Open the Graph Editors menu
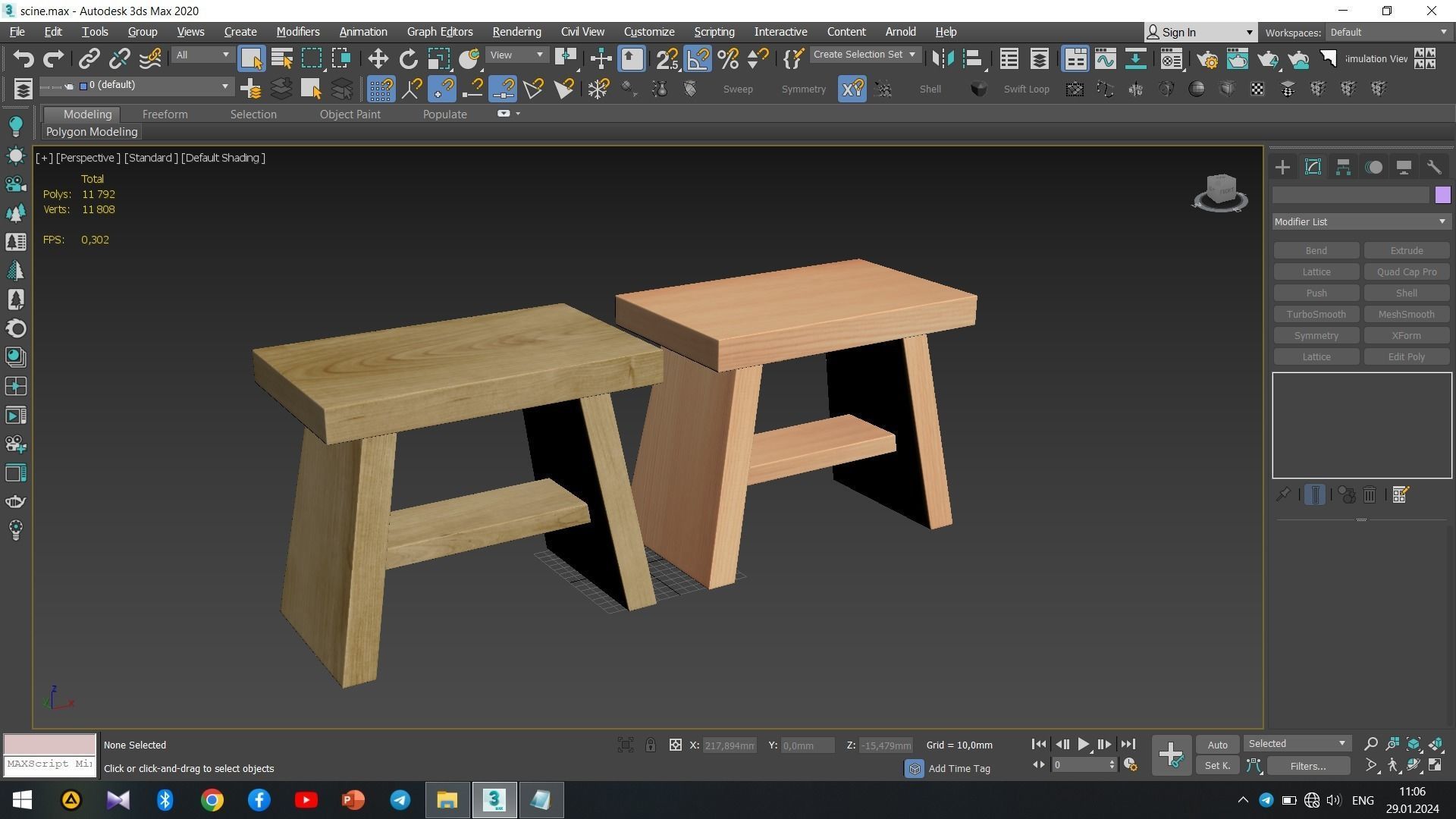Image resolution: width=1456 pixels, height=819 pixels. pyautogui.click(x=440, y=32)
